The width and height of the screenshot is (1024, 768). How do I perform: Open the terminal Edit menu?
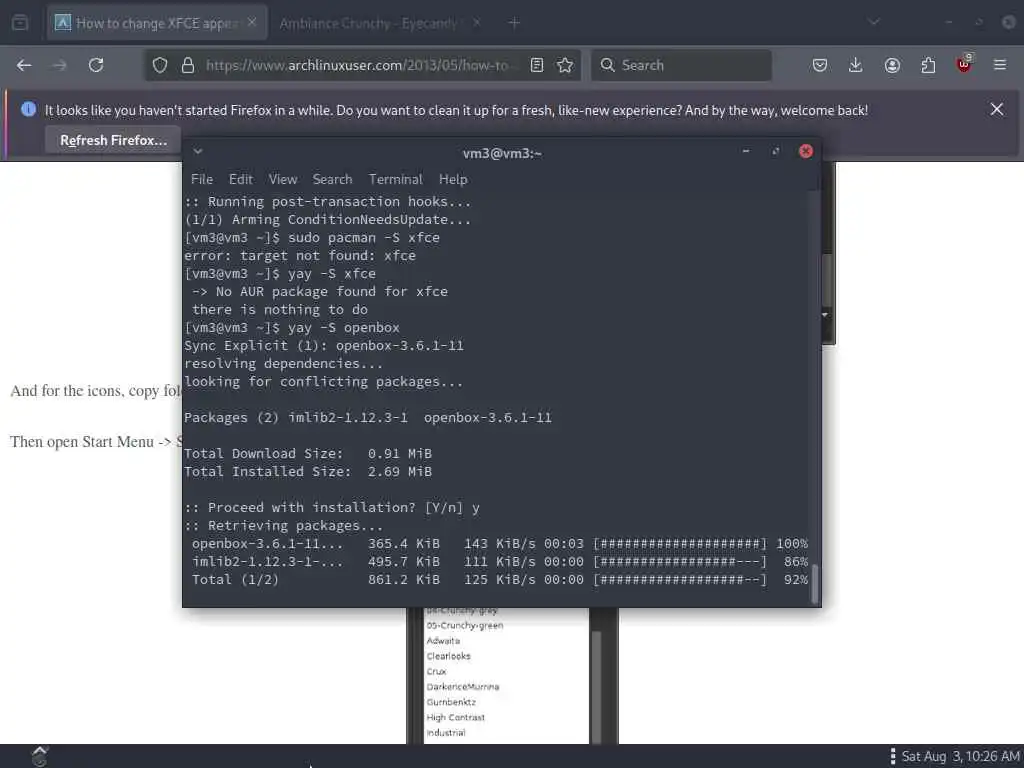pyautogui.click(x=240, y=179)
